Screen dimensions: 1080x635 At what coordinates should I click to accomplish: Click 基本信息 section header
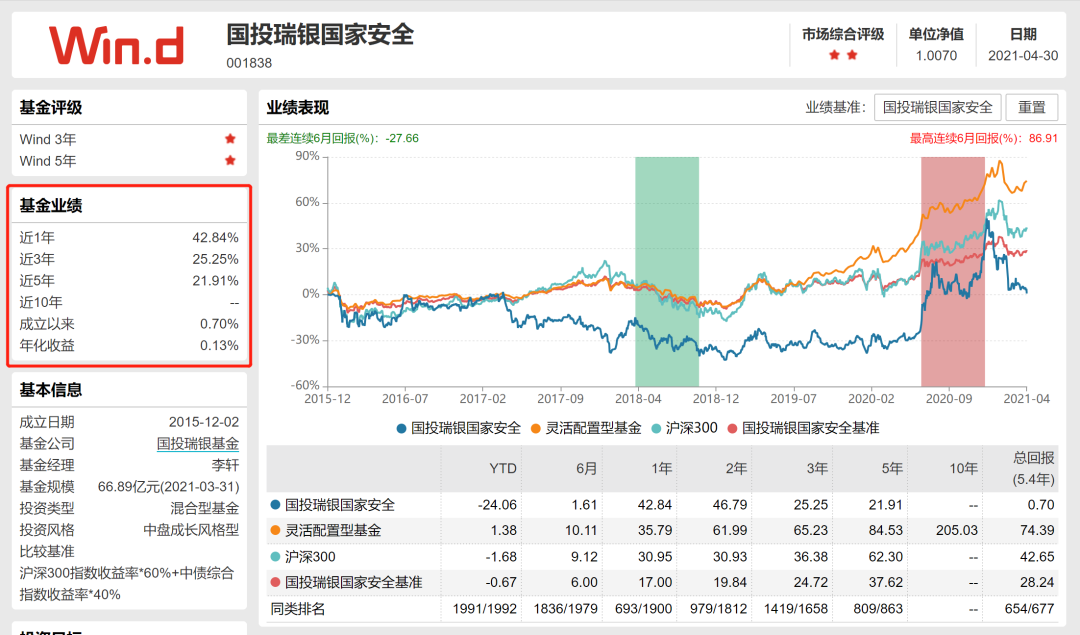tap(51, 390)
